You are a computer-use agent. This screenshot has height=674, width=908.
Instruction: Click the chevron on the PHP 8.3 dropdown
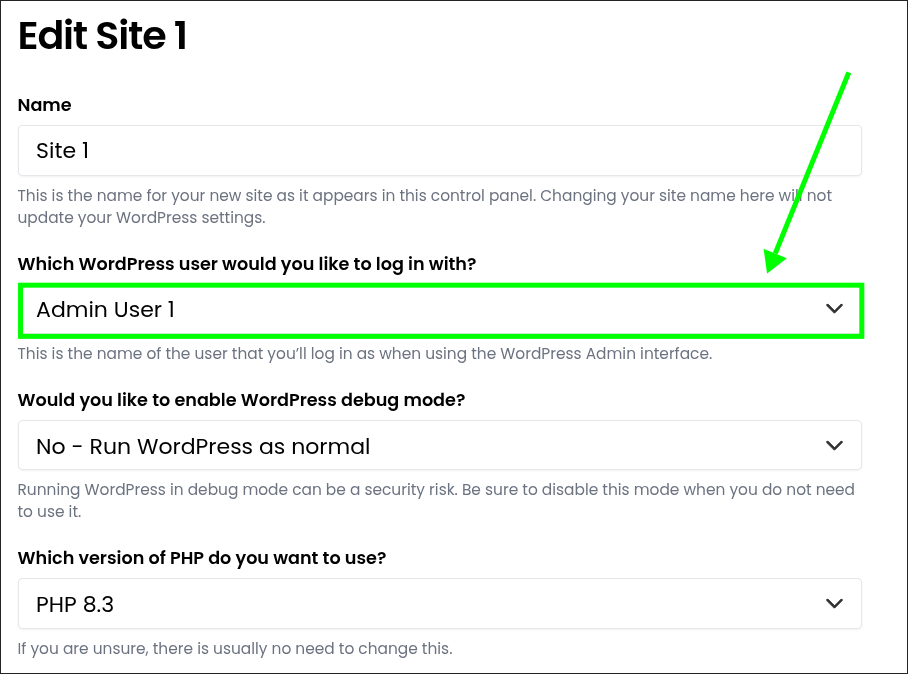(834, 603)
